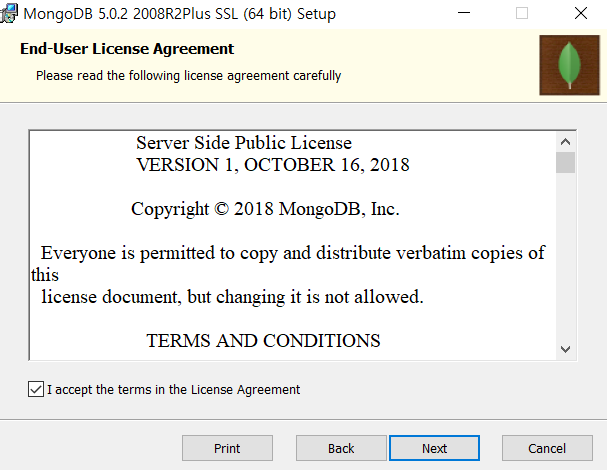Click the 'Copyright © 2018 MongoDB, Inc.' line

pyautogui.click(x=265, y=209)
